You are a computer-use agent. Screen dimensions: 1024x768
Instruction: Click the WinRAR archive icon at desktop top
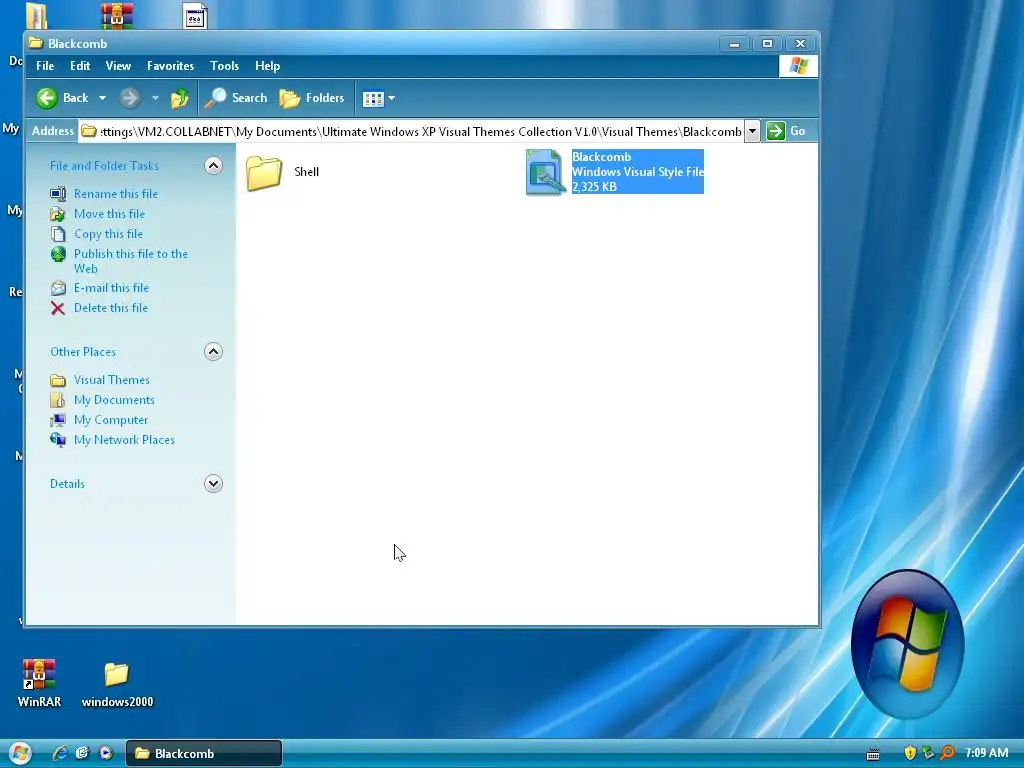[117, 16]
